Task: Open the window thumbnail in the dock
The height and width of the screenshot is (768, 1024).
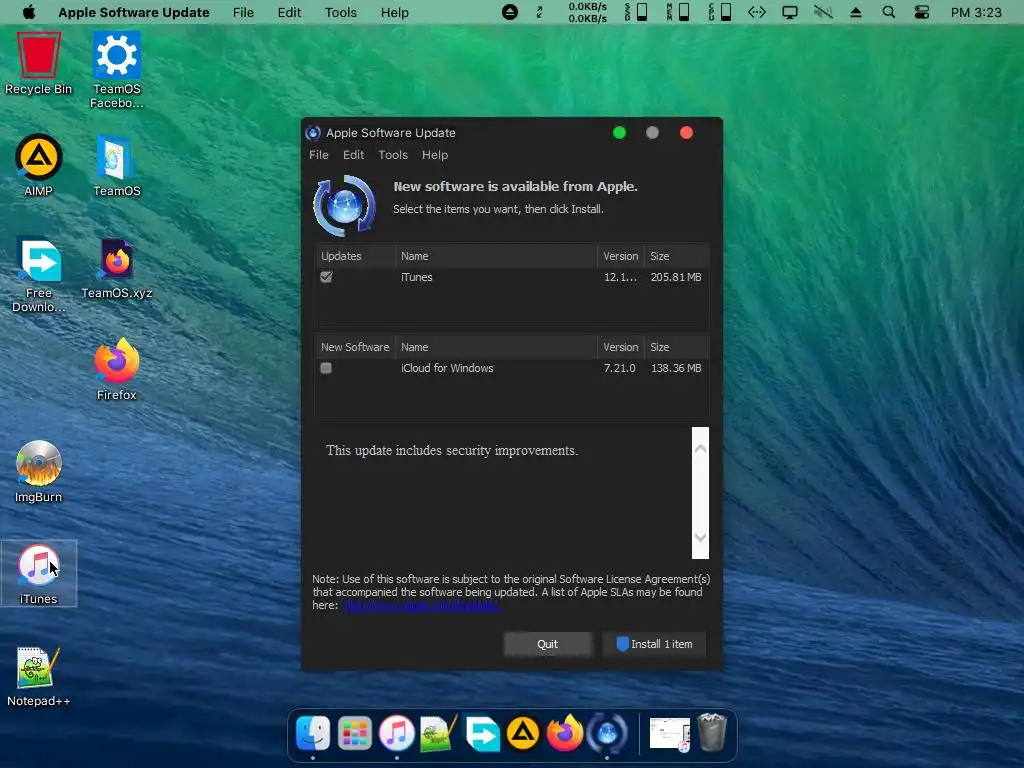Action: (669, 734)
